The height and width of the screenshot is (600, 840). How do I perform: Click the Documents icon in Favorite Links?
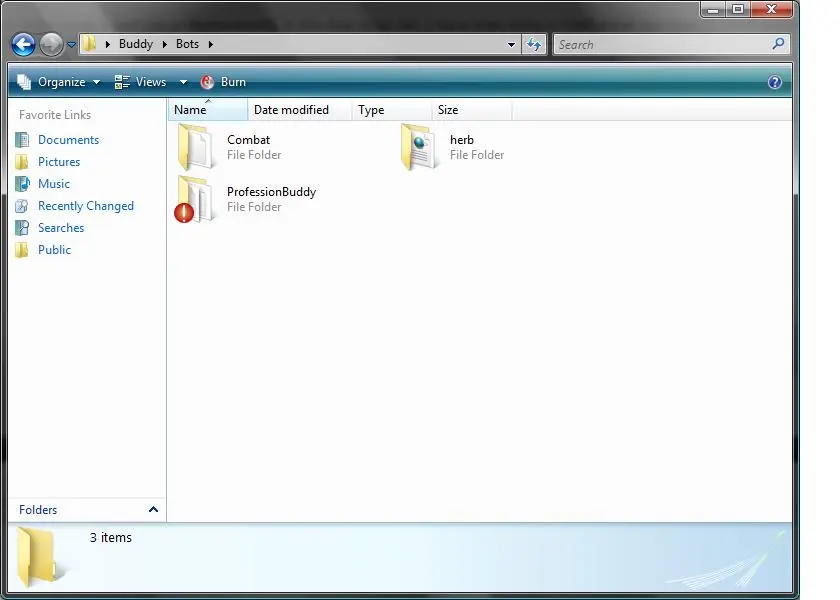pyautogui.click(x=22, y=140)
